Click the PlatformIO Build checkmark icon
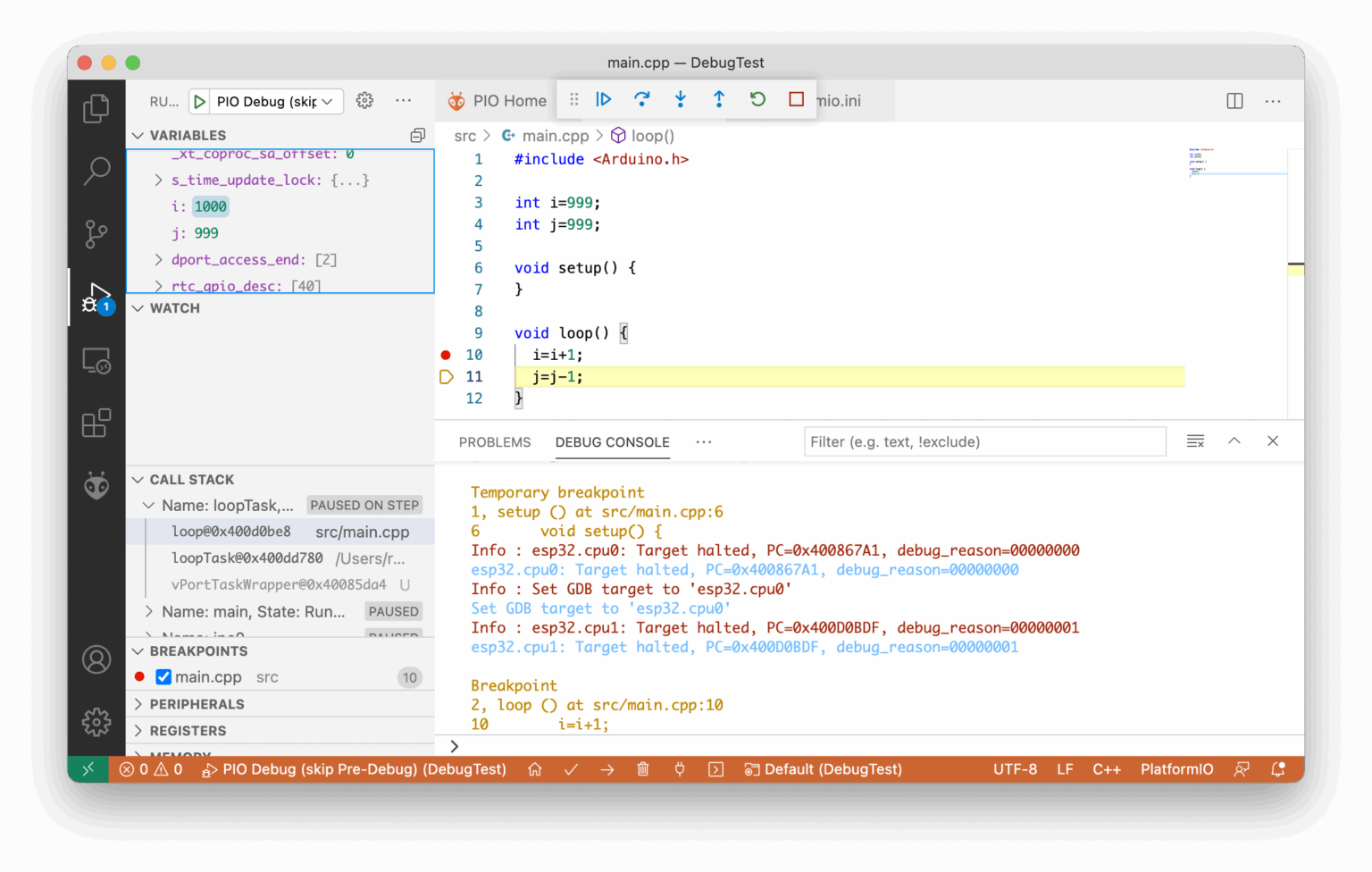Image resolution: width=1372 pixels, height=872 pixels. pyautogui.click(x=571, y=769)
